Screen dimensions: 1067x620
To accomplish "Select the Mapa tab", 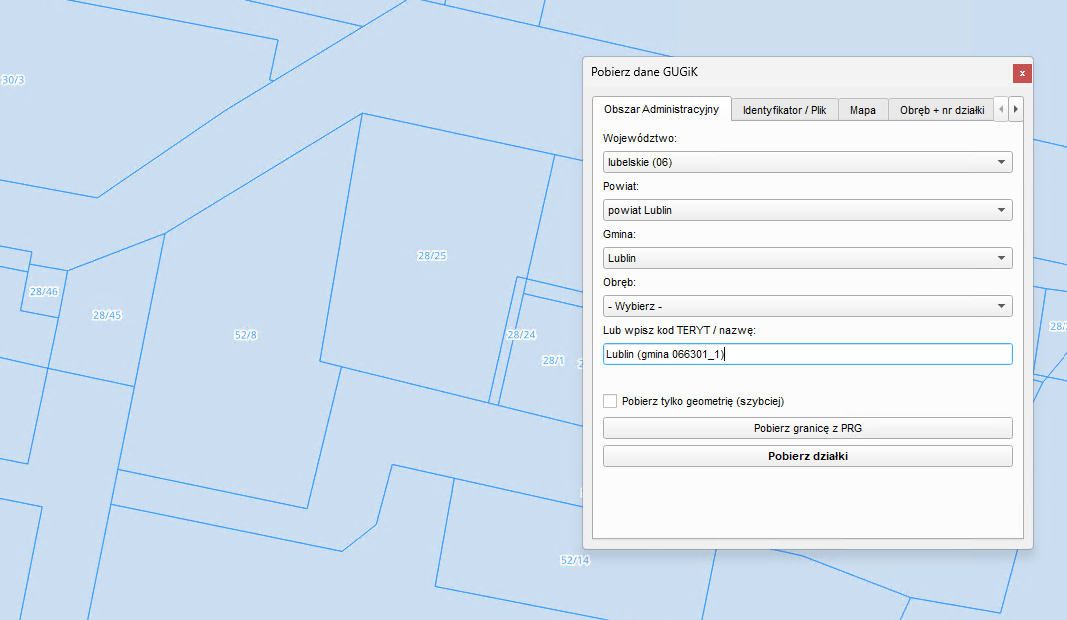I will (x=862, y=110).
